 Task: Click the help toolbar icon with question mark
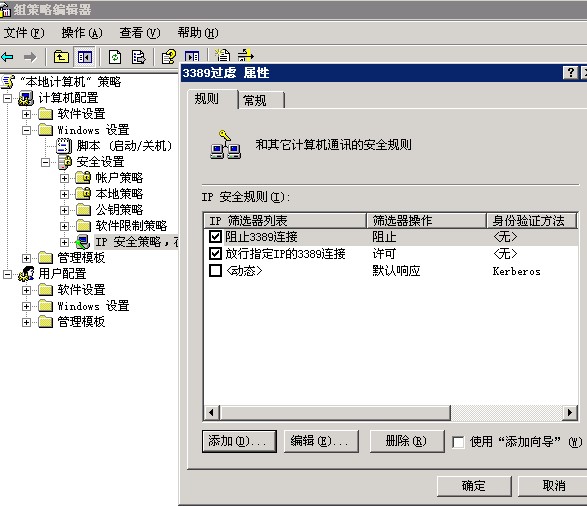click(168, 57)
